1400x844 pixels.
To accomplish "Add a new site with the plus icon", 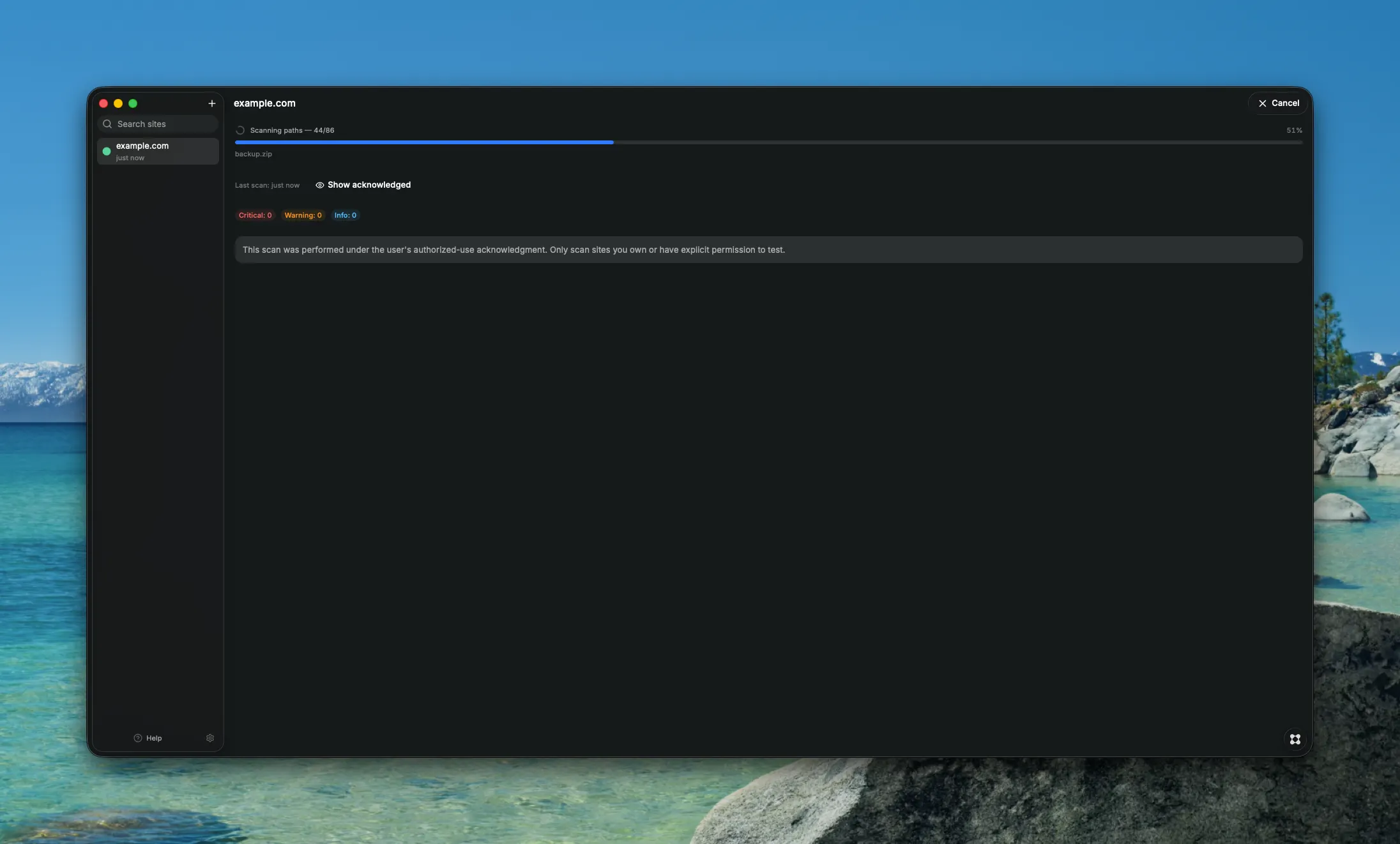I will click(x=211, y=103).
